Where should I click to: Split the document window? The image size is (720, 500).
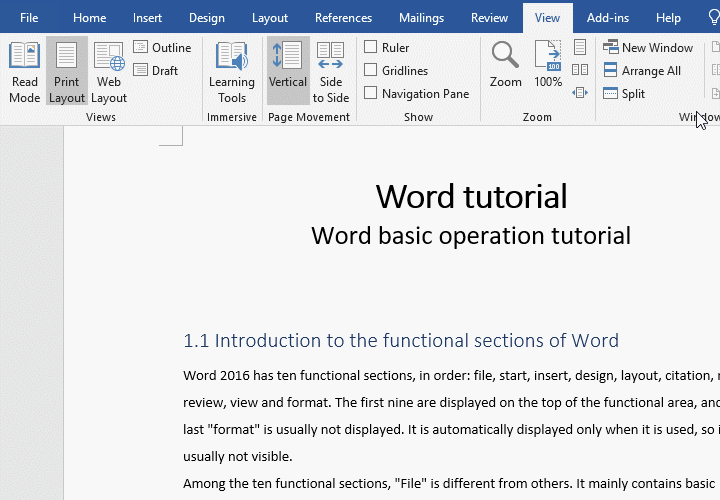click(x=624, y=93)
